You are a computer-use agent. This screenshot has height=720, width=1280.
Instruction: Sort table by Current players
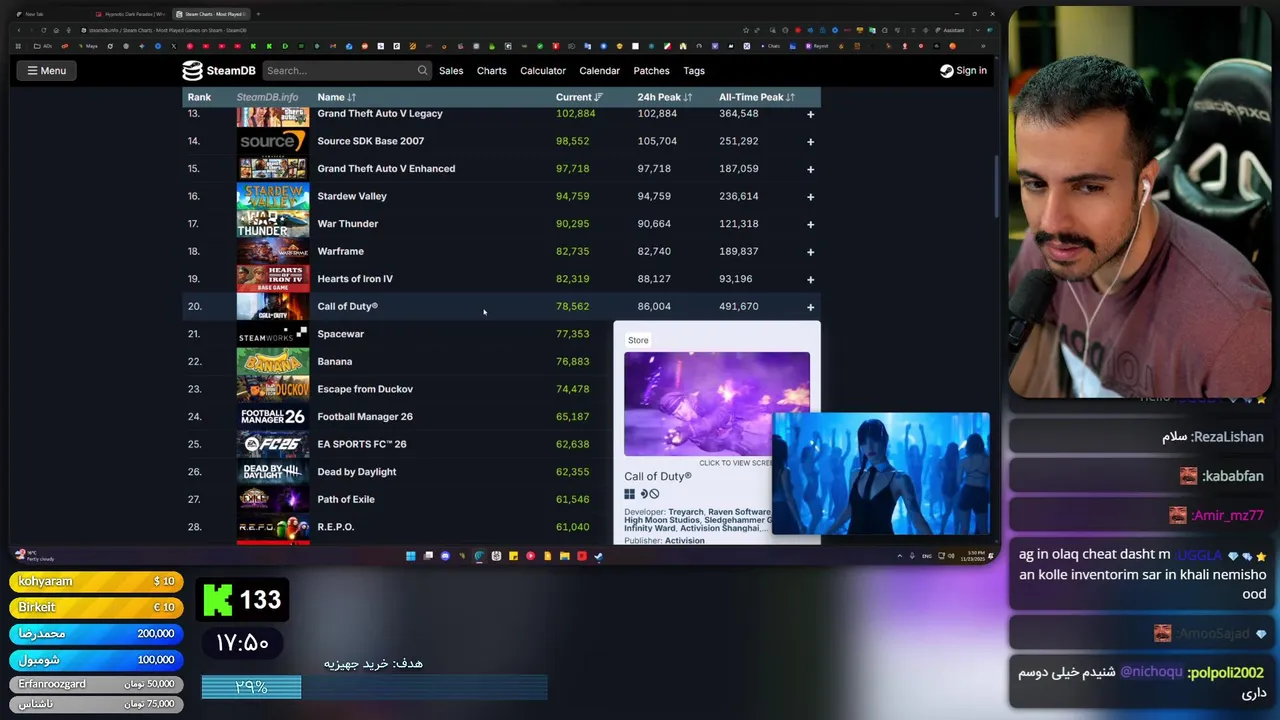coord(579,97)
